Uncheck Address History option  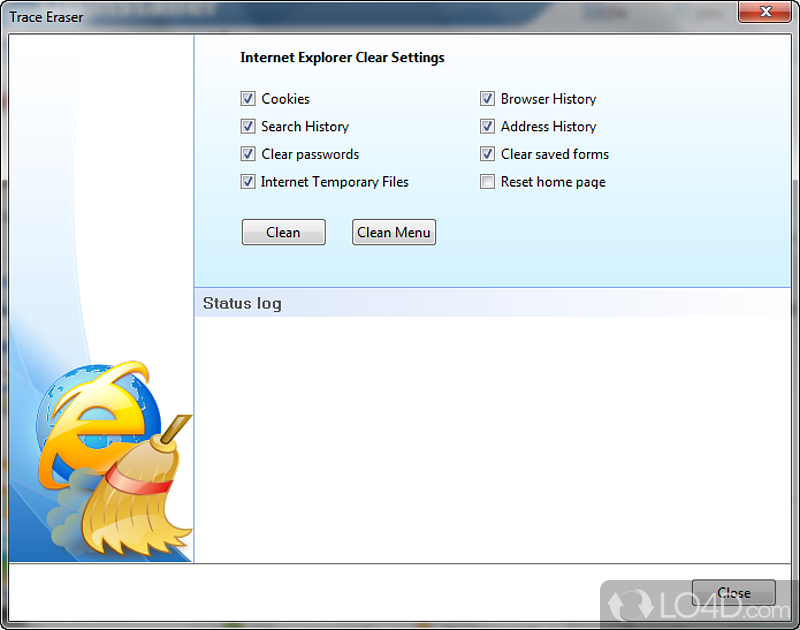tap(487, 126)
